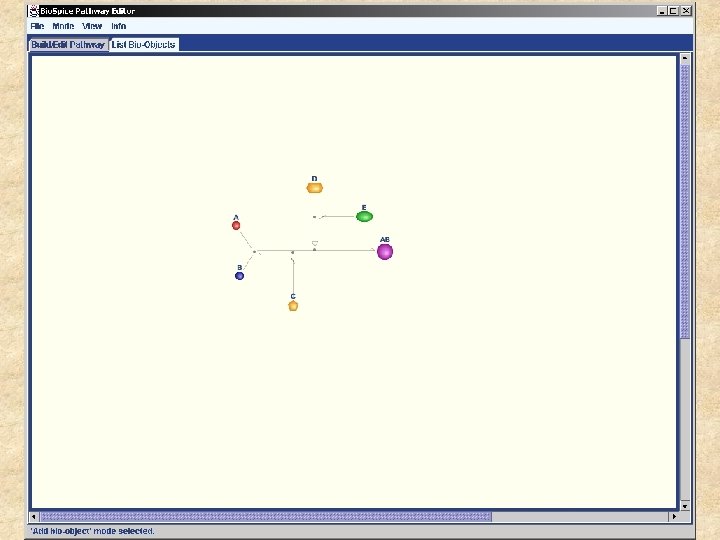The image size is (720, 540).
Task: Click the small triangle marker above the reaction line
Action: [x=315, y=243]
